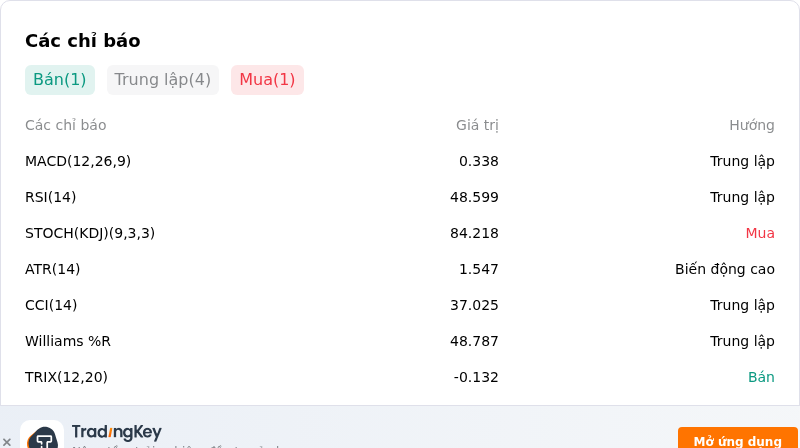This screenshot has width=800, height=448.
Task: Dismiss the TradingKey banner with X
Action: tap(7, 442)
